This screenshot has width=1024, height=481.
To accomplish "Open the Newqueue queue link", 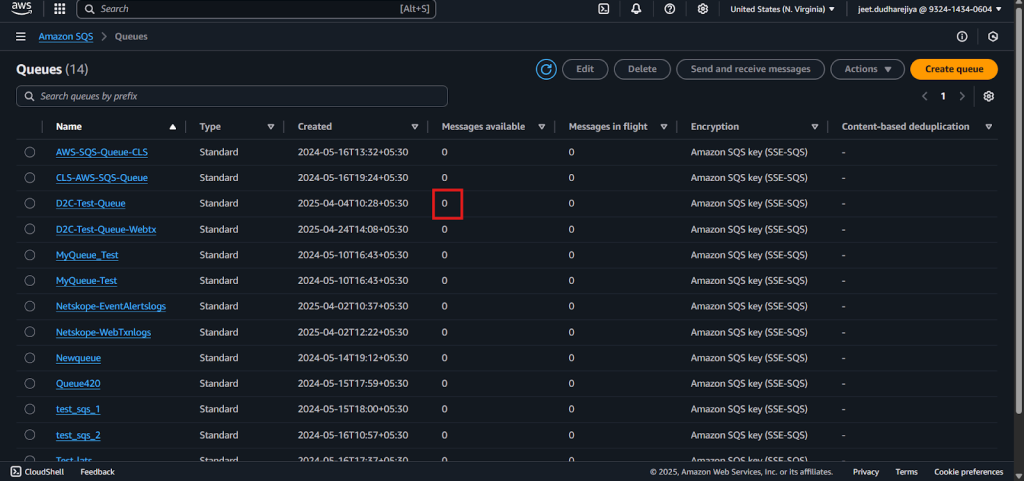I will tap(78, 358).
